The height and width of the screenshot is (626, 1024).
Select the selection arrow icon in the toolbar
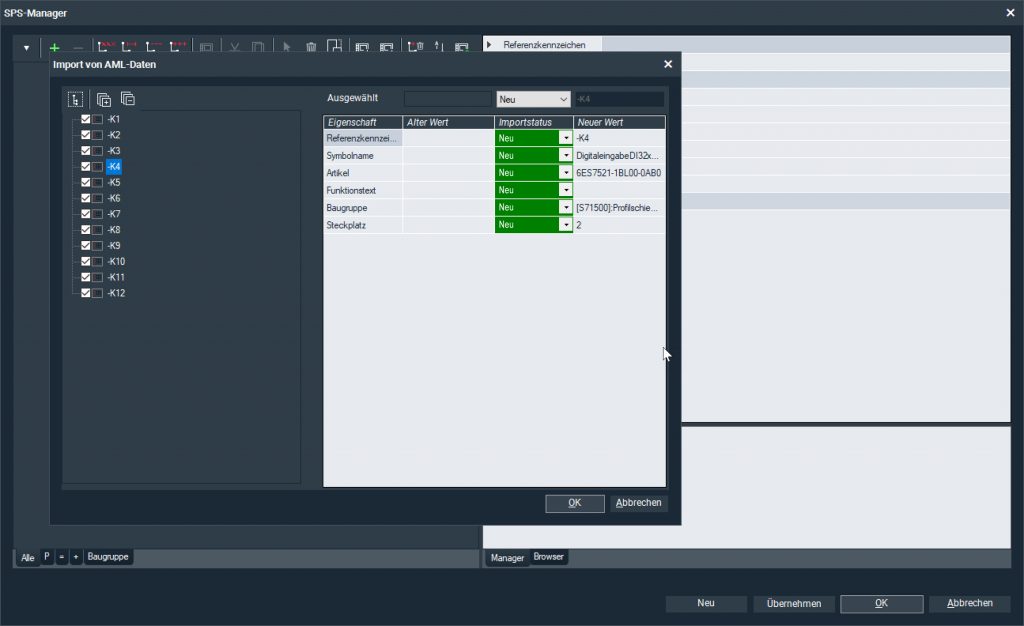pyautogui.click(x=286, y=47)
